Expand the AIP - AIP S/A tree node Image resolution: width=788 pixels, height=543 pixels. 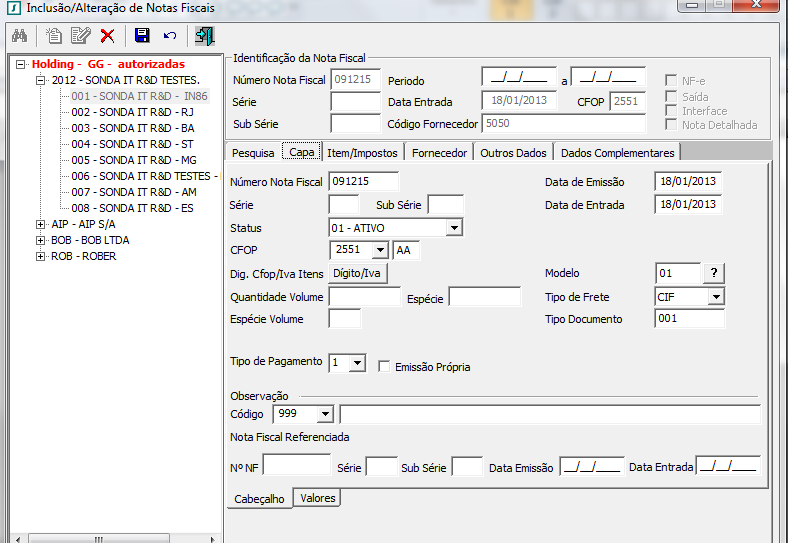point(40,225)
